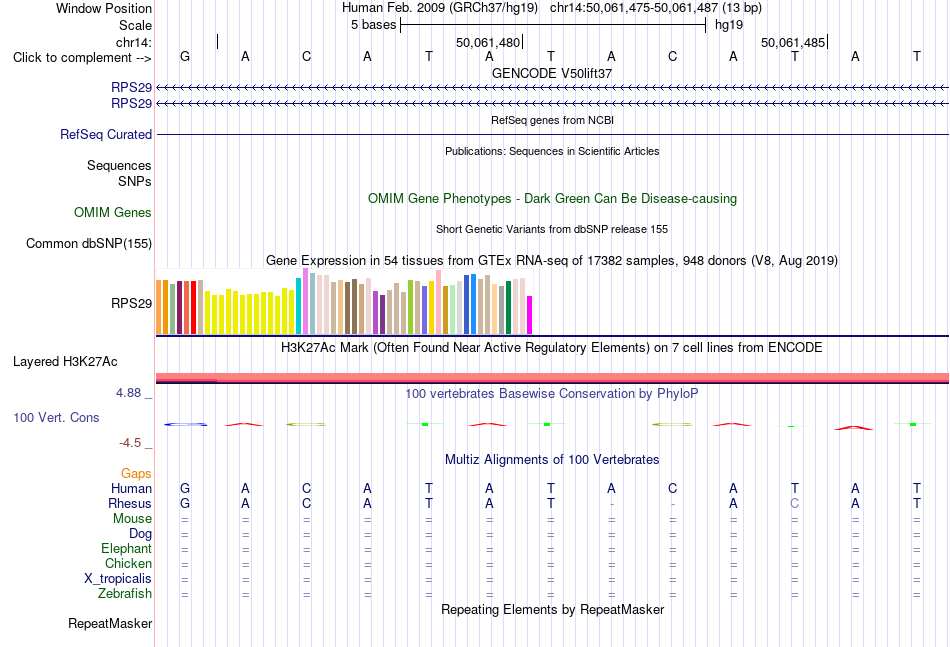
Task: Click the SNPs track label
Action: coord(135,181)
